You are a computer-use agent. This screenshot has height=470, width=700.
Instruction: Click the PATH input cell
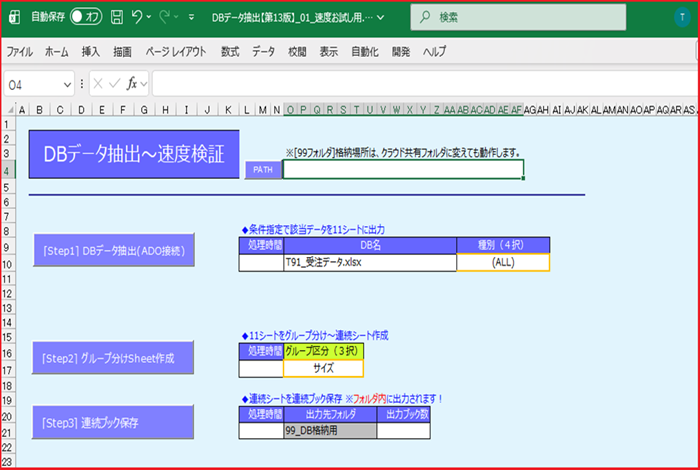[x=403, y=170]
